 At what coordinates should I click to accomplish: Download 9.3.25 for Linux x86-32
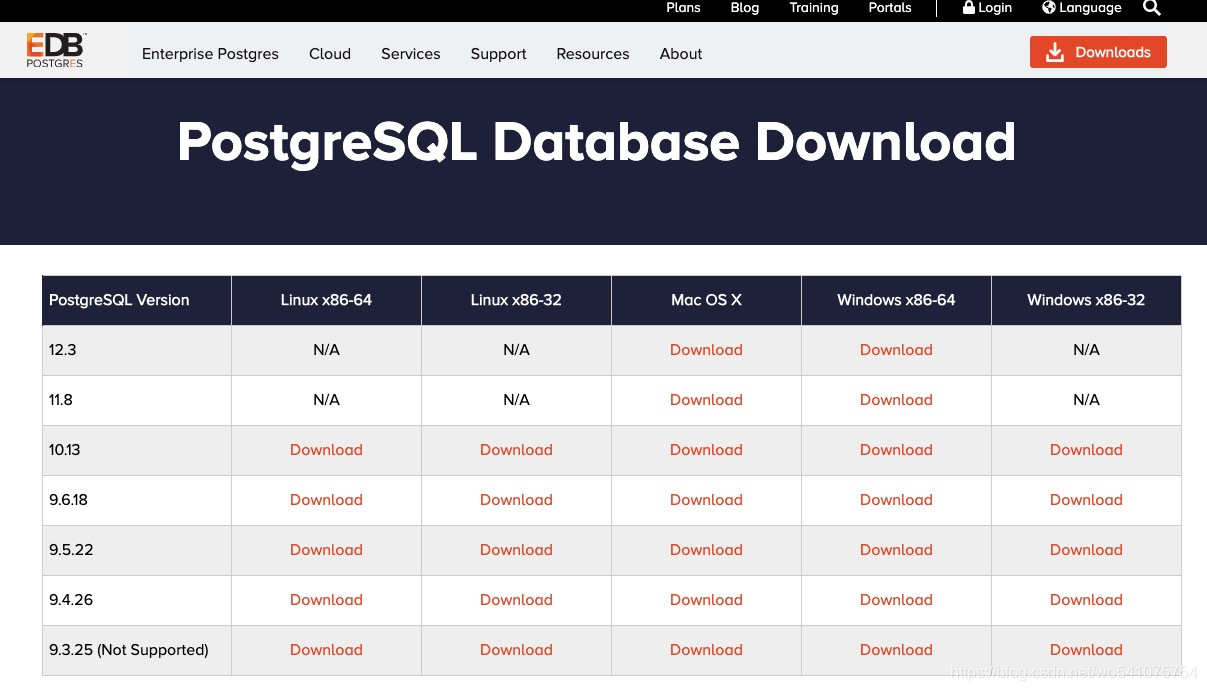point(516,650)
